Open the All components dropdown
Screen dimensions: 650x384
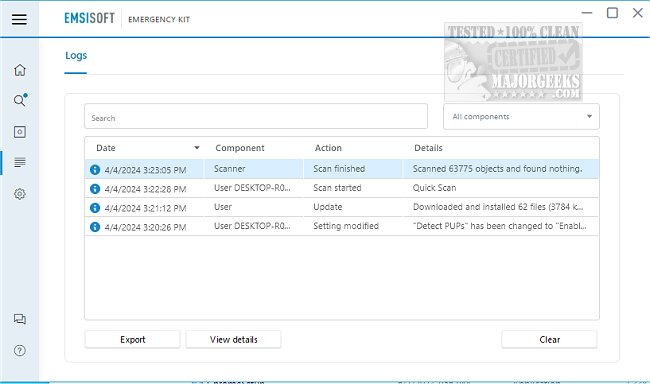coord(521,117)
